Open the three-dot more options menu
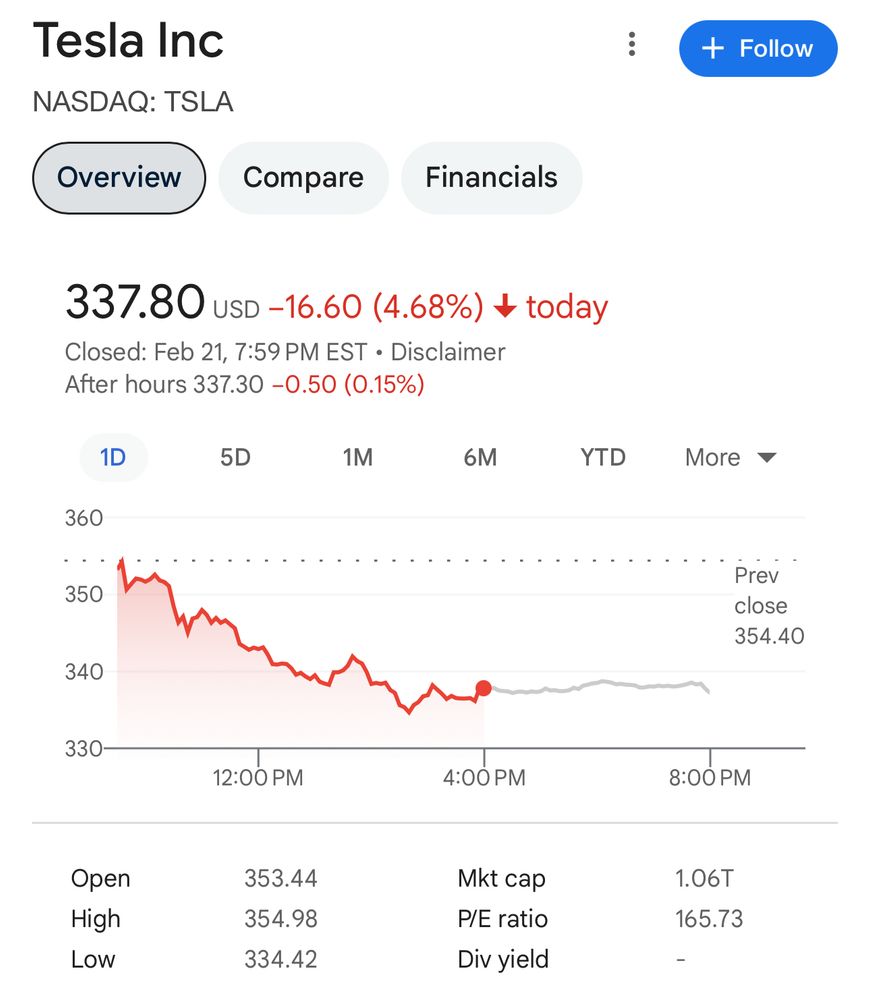The image size is (870, 1000). [631, 44]
